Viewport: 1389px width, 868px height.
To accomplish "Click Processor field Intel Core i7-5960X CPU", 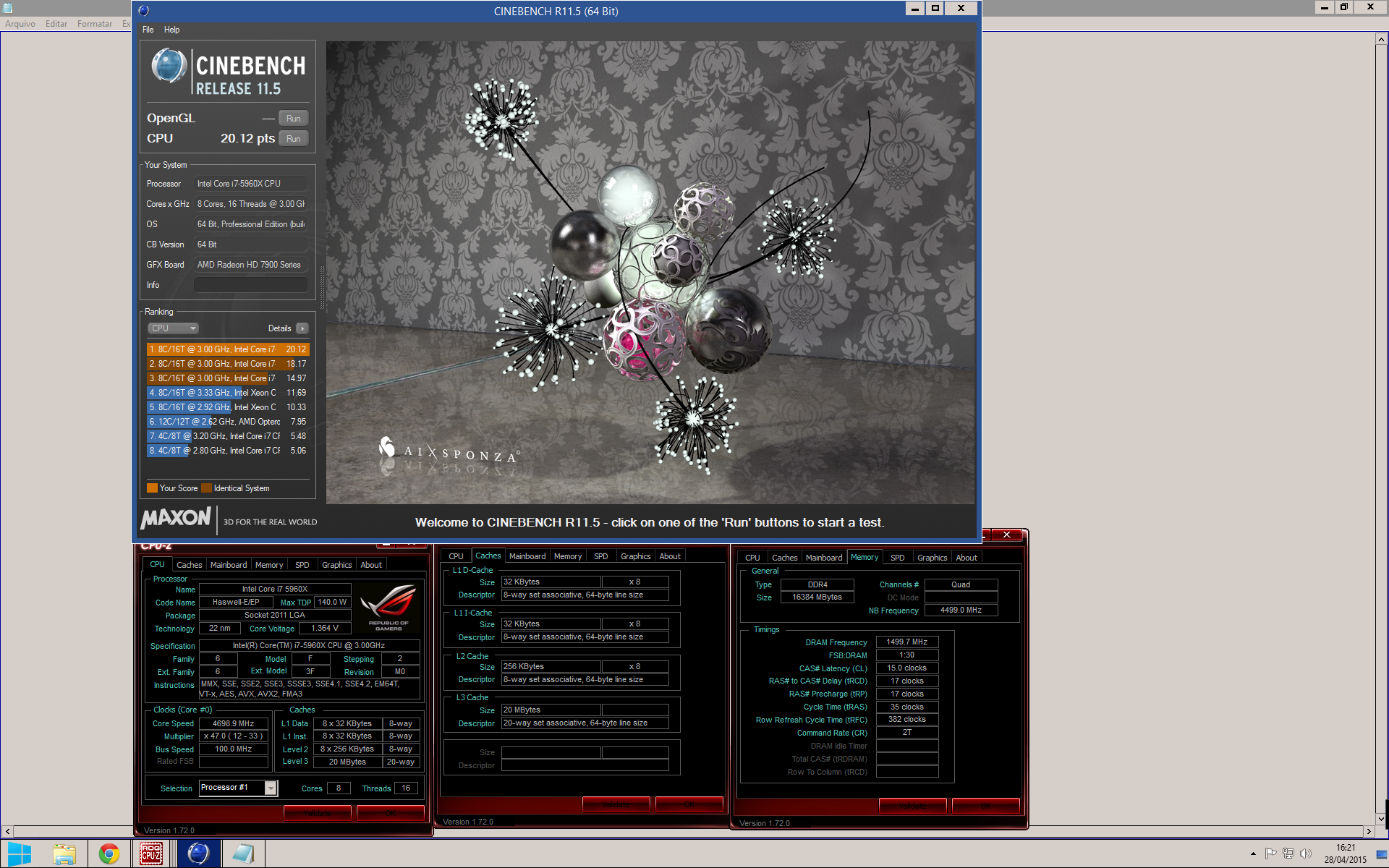I will point(251,184).
